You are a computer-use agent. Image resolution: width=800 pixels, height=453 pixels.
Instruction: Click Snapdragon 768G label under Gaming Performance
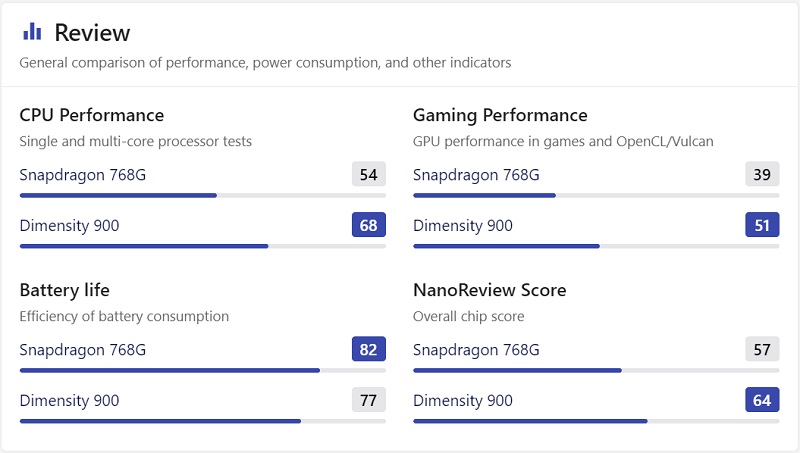[476, 175]
